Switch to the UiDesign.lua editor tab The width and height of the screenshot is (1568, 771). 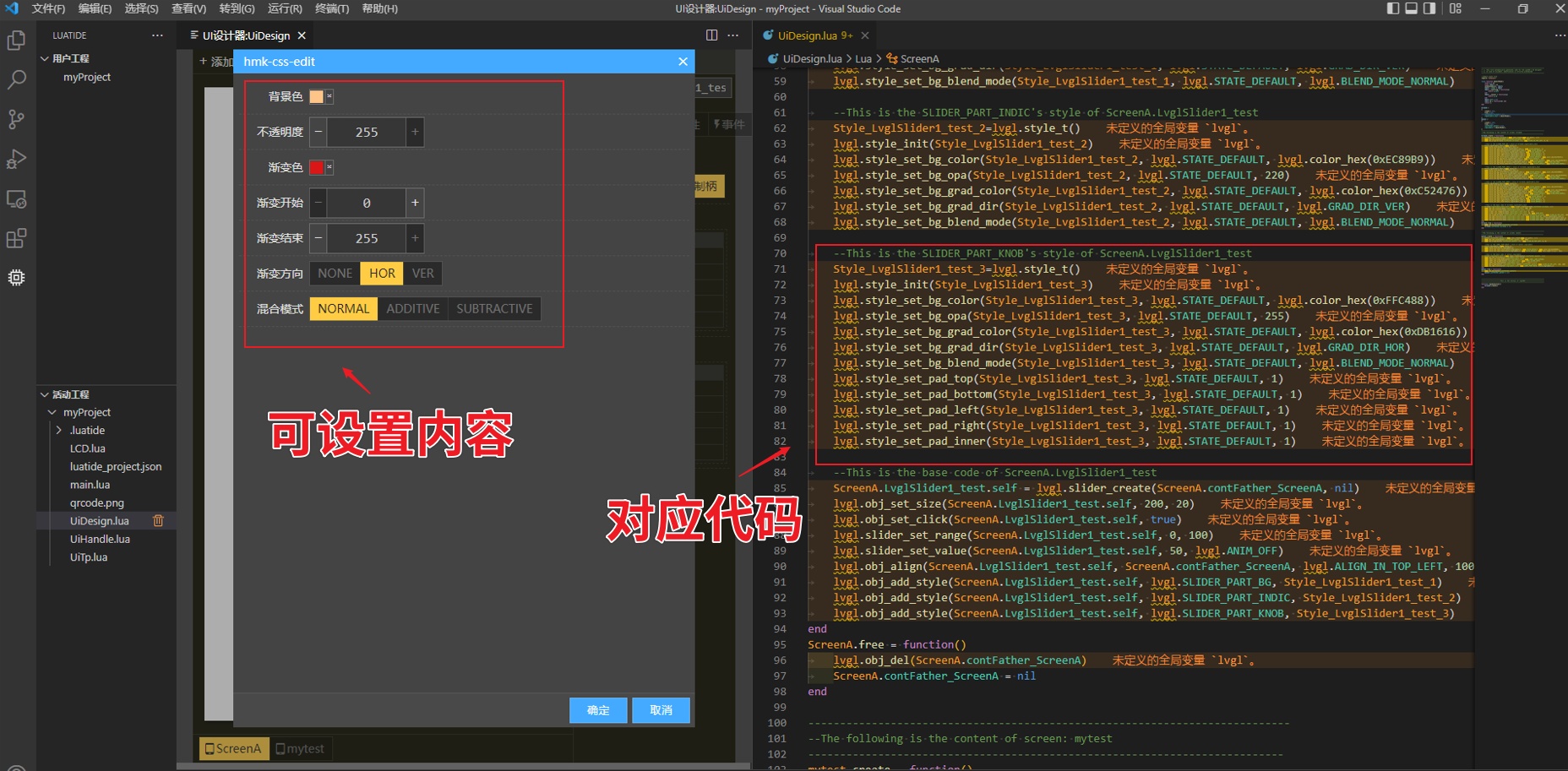807,35
